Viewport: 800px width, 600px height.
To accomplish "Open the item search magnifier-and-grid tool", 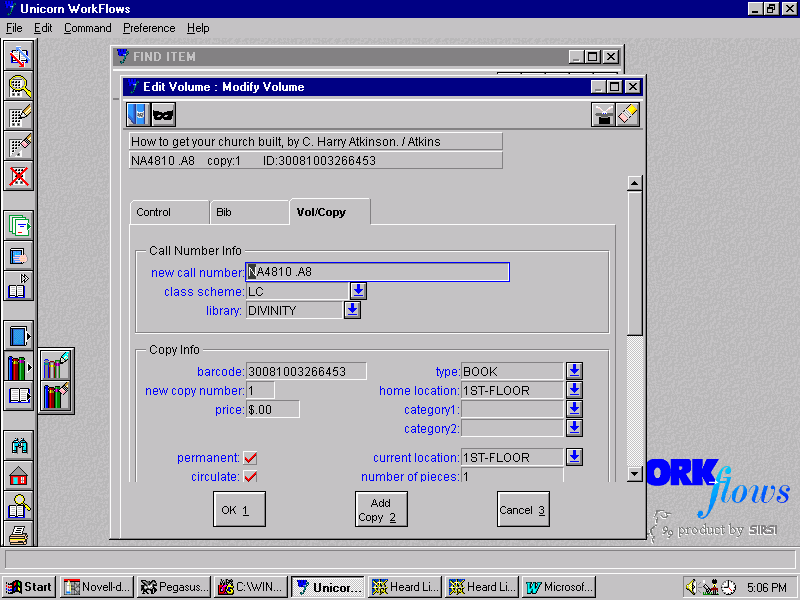I will 19,86.
